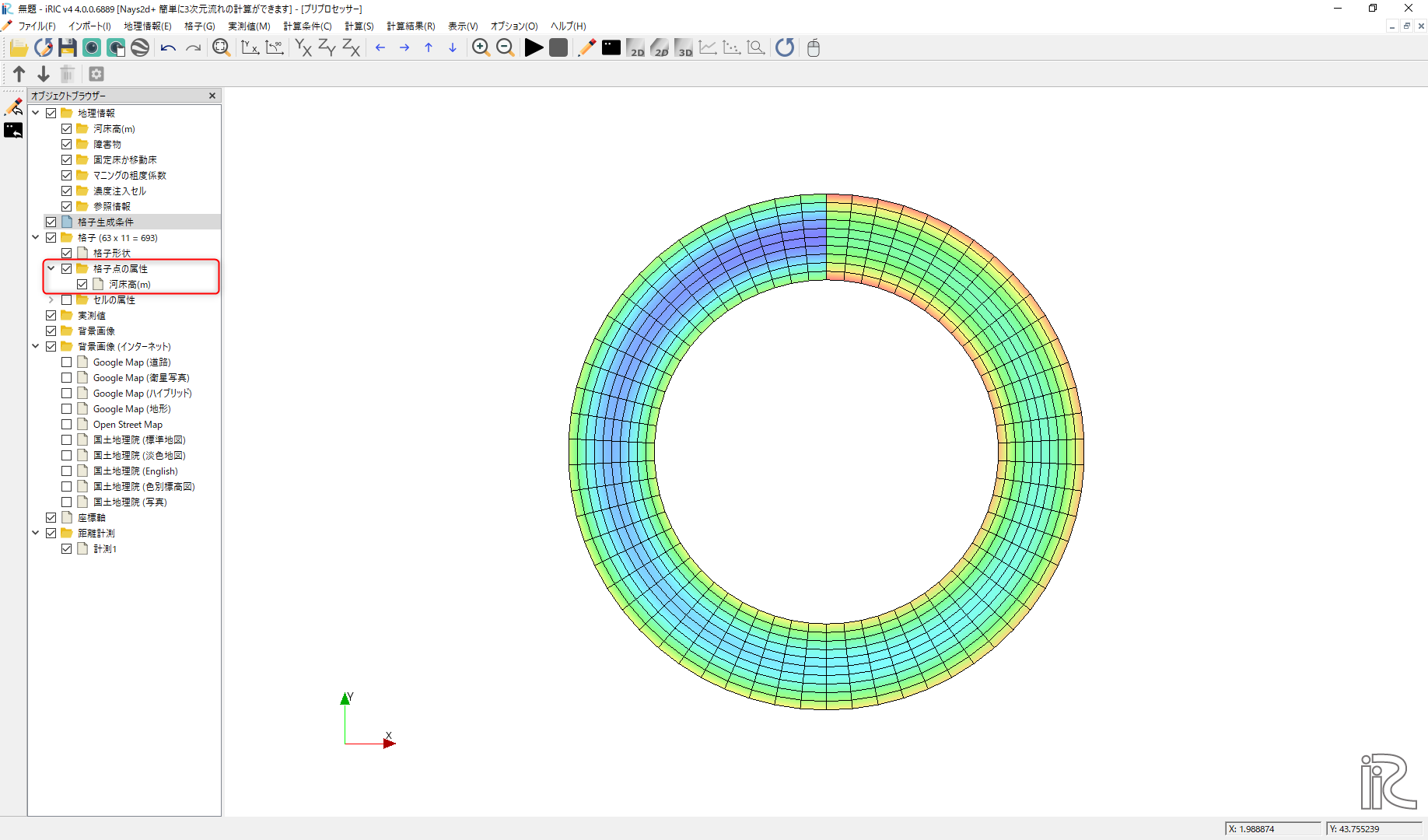Run the solver with the play button

point(534,48)
